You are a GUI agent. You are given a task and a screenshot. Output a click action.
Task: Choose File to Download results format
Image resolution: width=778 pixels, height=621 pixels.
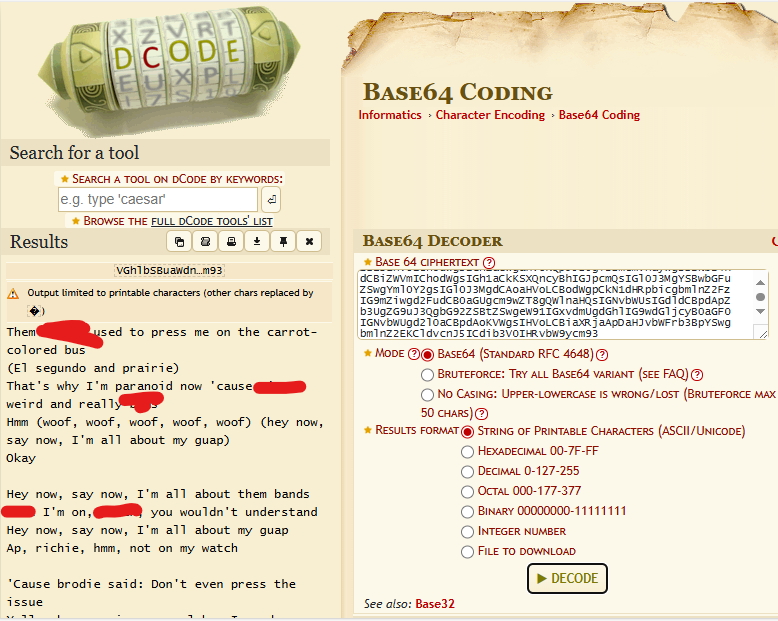[x=467, y=552]
